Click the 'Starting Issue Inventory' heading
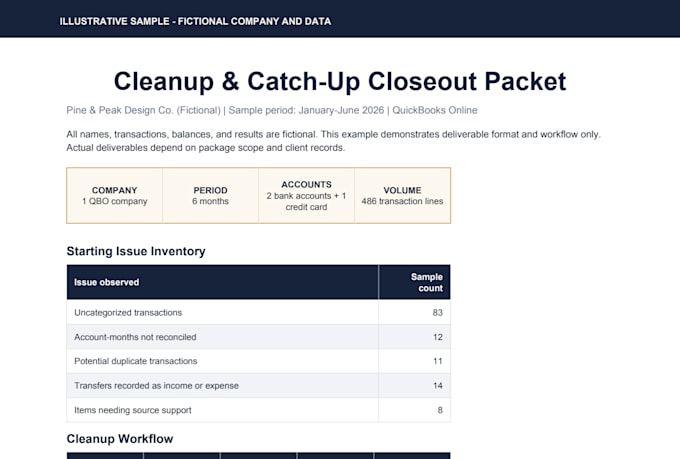This screenshot has width=680, height=459. pos(136,251)
